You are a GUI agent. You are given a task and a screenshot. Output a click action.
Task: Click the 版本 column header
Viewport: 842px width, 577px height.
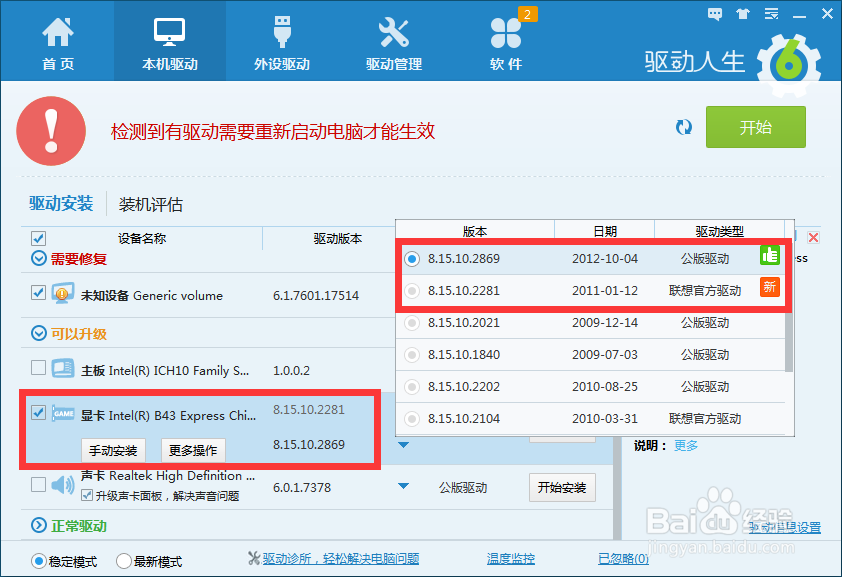[475, 231]
